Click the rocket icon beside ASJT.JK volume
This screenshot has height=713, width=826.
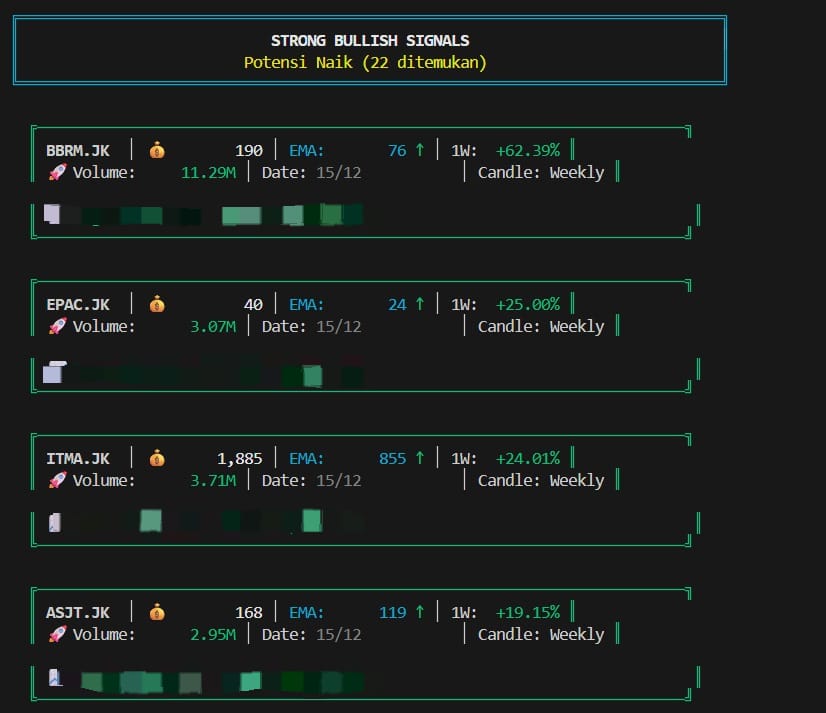point(57,633)
